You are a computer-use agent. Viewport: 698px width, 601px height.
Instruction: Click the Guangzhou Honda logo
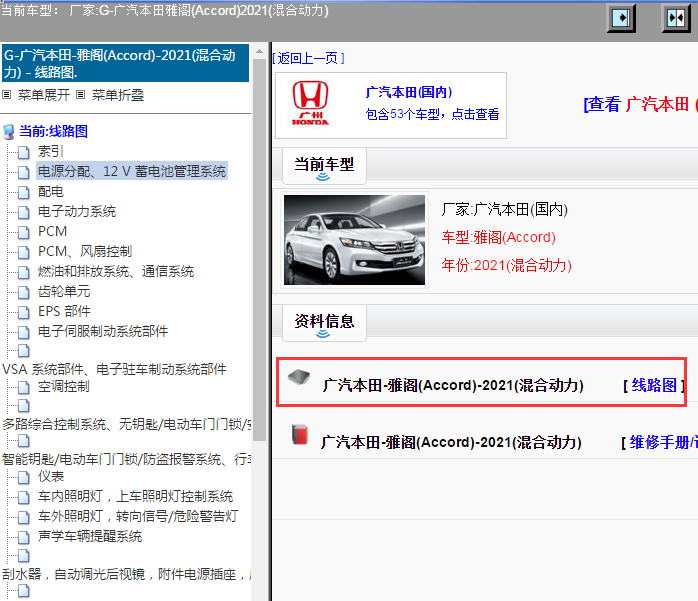click(x=310, y=103)
